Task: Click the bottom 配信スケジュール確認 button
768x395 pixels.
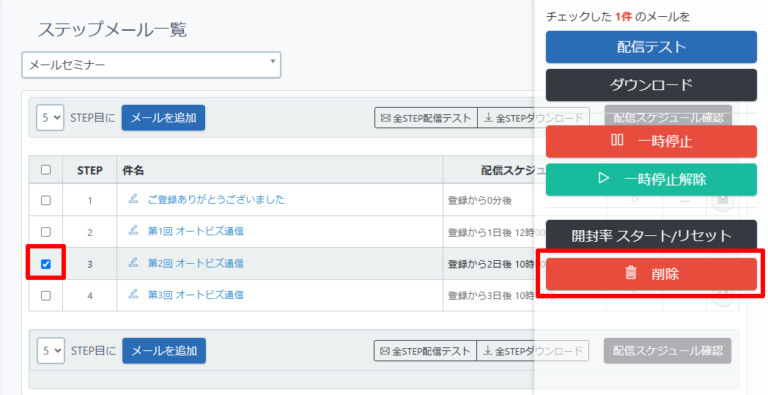Action: pyautogui.click(x=668, y=351)
